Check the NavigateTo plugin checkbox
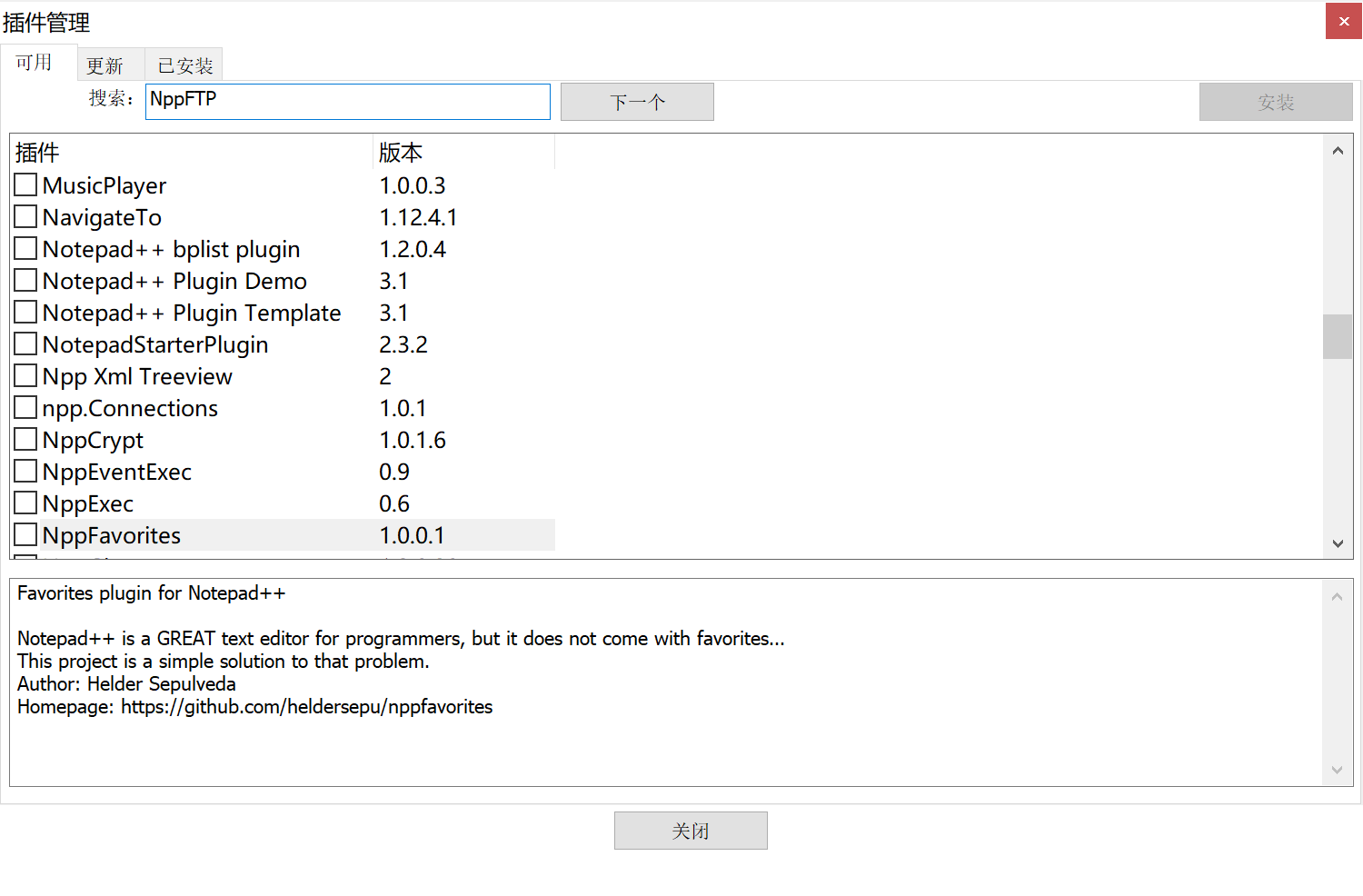Screen dimensions: 1363x896 [25, 217]
